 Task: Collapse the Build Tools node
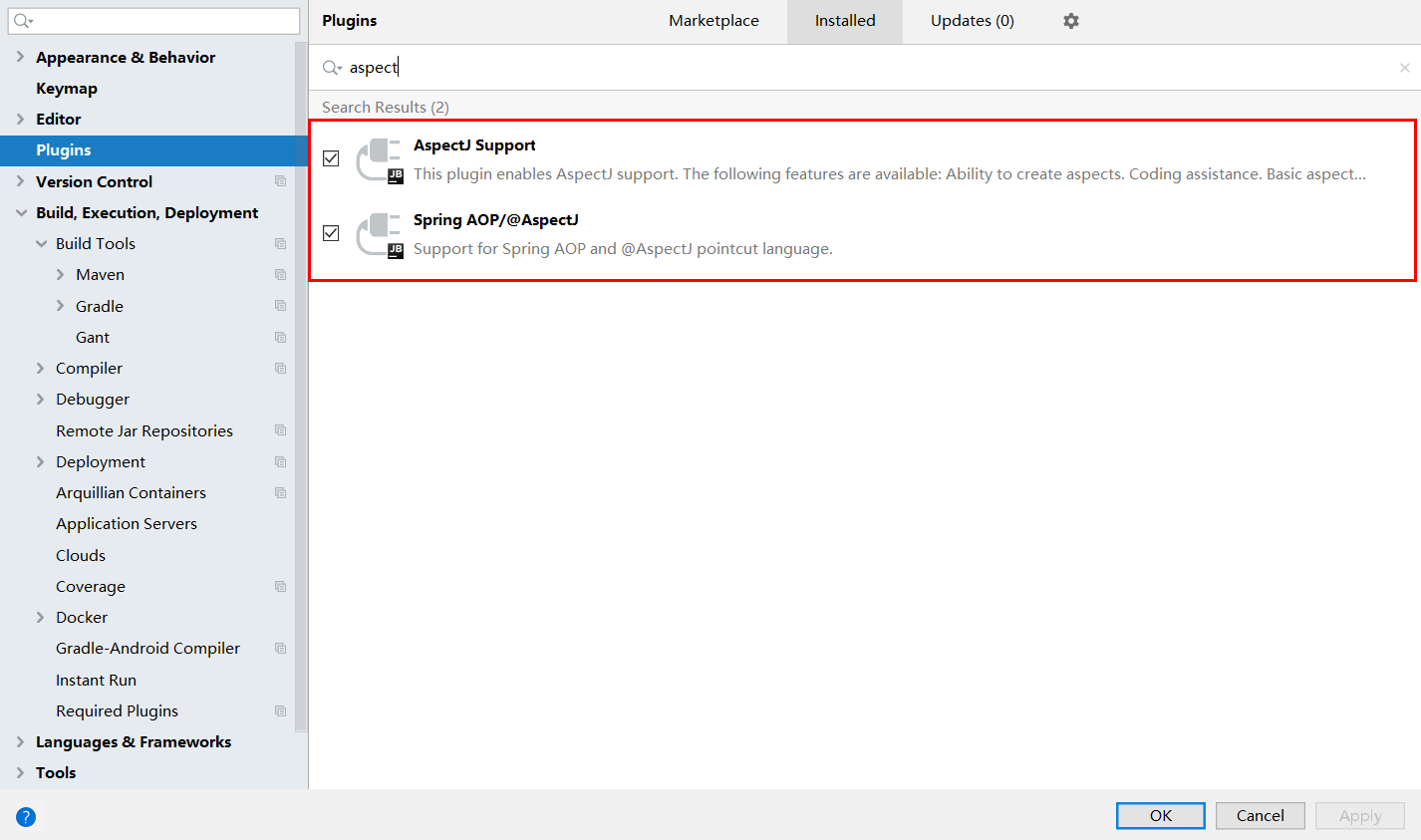(41, 243)
